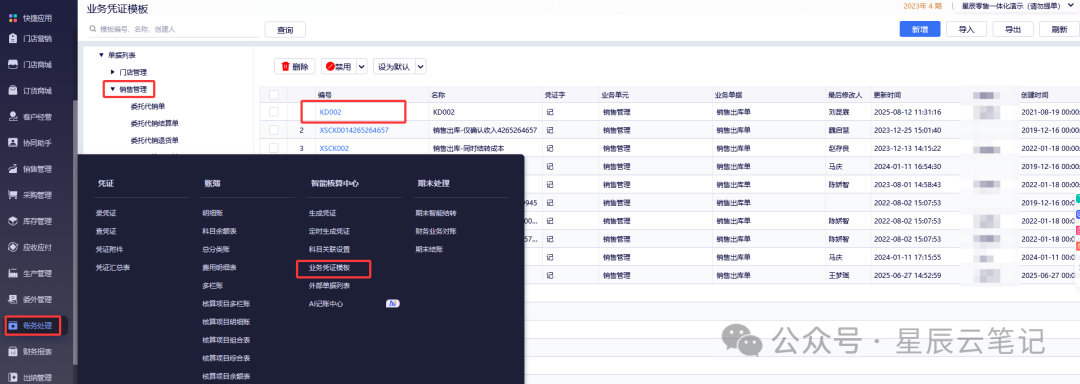Check the XSCK0014265264657 row checkbox
This screenshot has height=384, width=1080.
274,129
